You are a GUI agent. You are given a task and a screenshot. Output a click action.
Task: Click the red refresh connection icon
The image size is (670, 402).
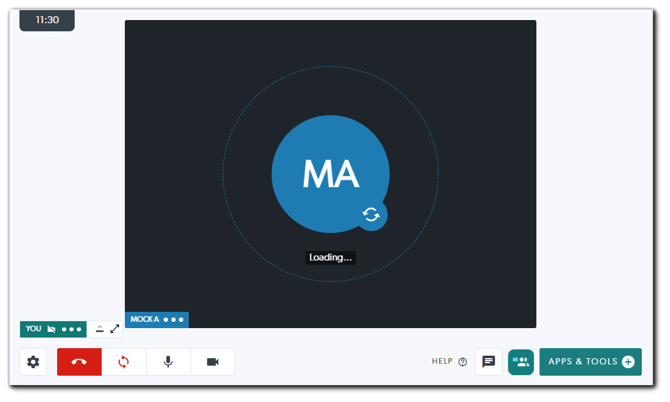tap(124, 362)
